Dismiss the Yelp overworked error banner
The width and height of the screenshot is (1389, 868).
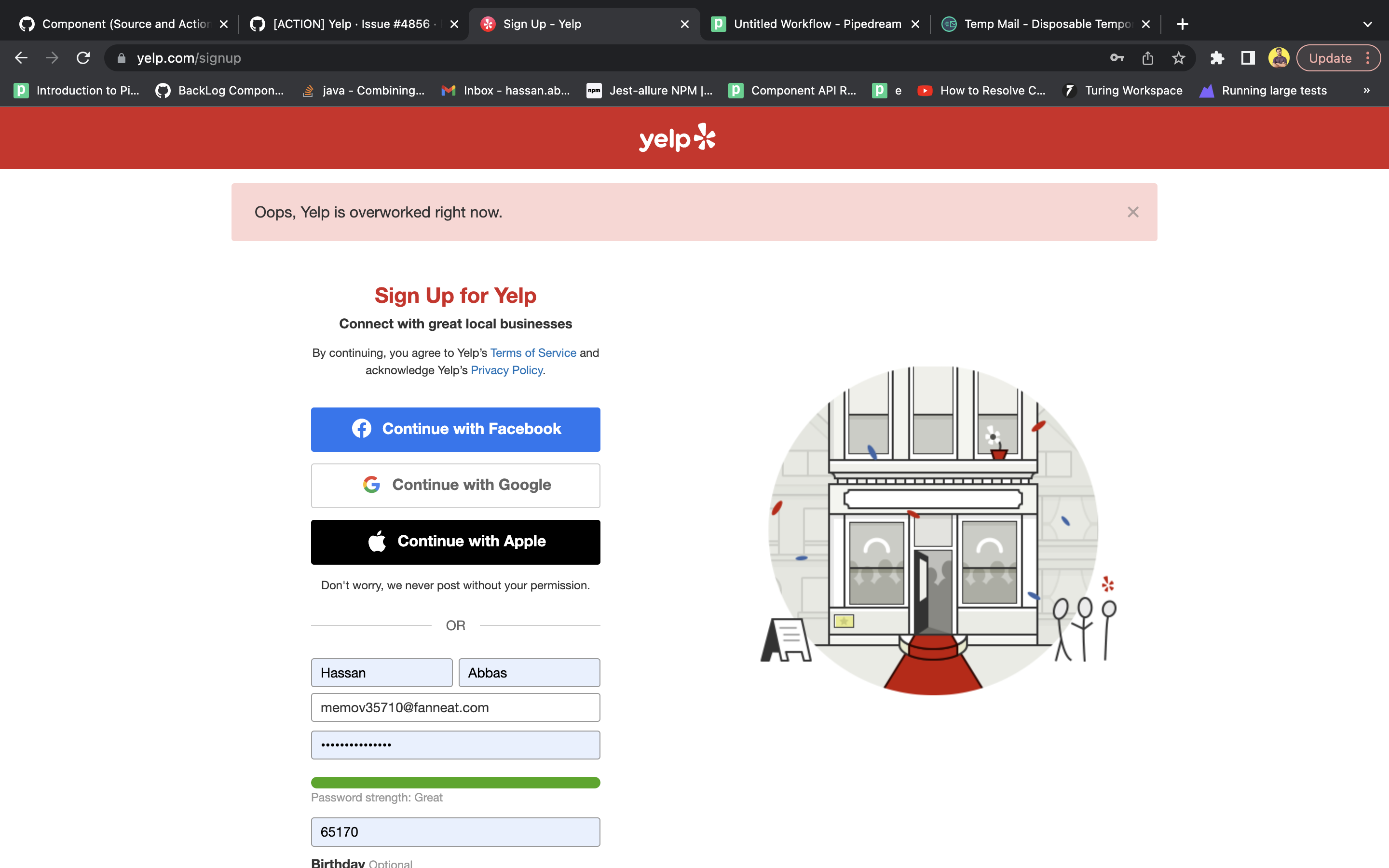coord(1132,212)
